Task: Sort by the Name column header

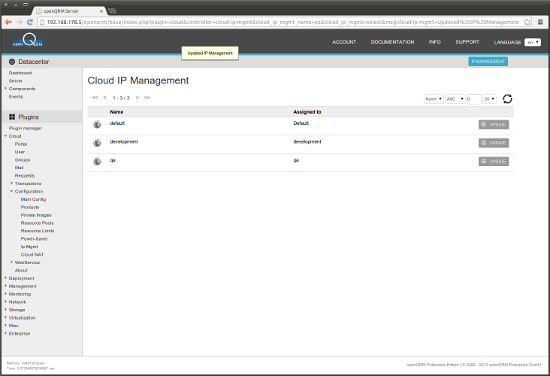Action: click(x=116, y=112)
